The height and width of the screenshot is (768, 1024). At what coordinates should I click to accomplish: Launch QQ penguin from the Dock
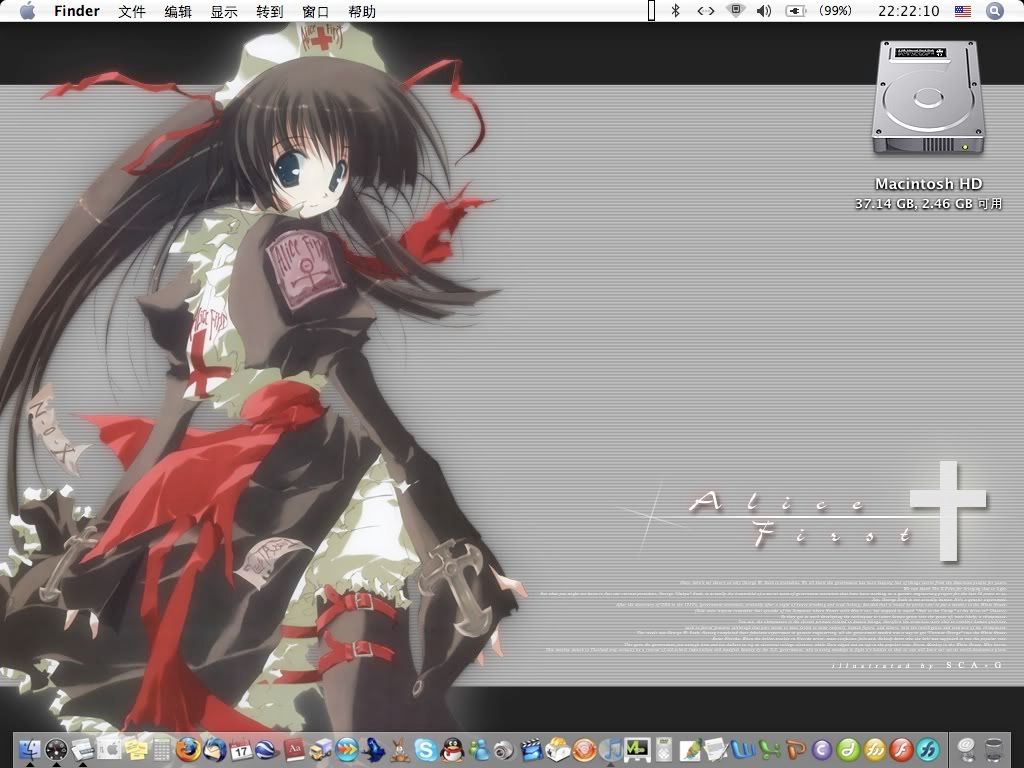(x=452, y=750)
